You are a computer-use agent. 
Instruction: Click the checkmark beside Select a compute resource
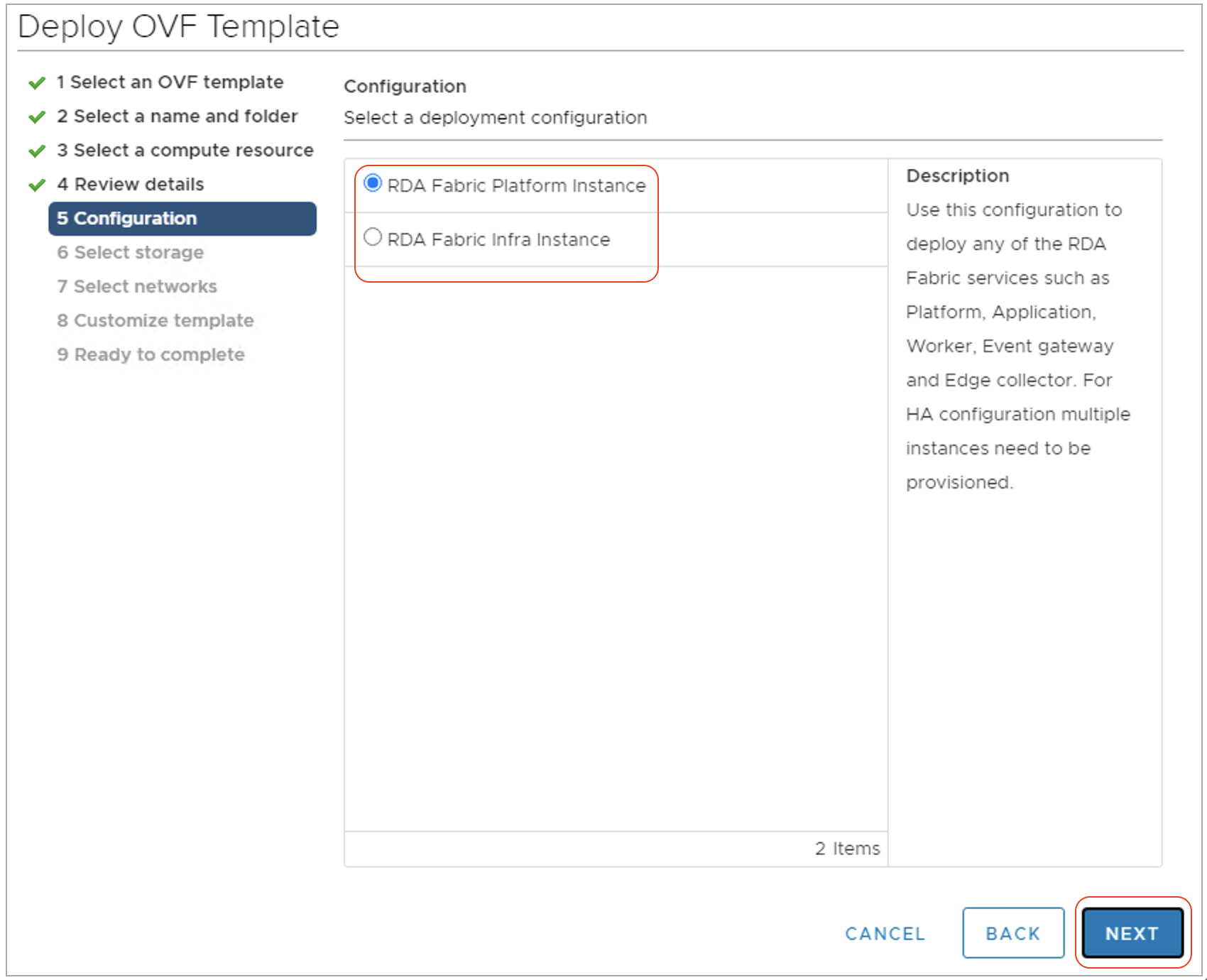[35, 151]
